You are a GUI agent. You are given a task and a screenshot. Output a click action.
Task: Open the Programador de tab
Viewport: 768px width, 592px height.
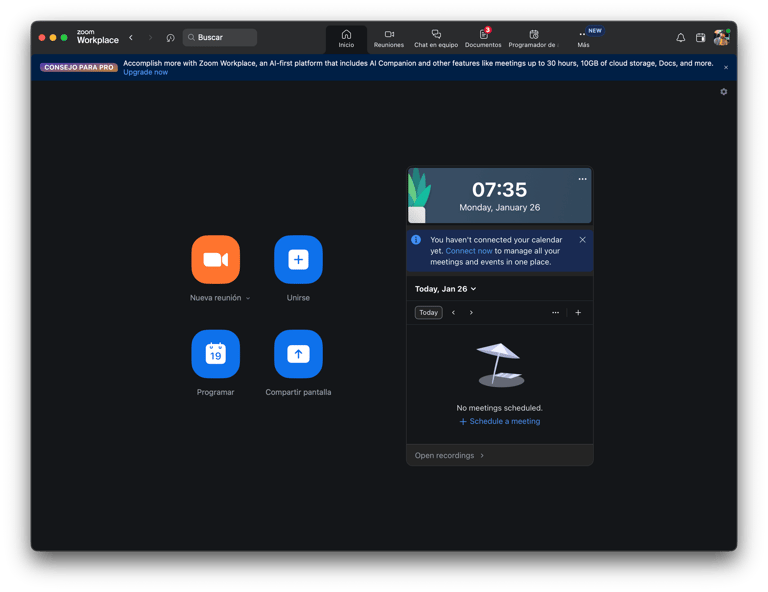tap(533, 39)
